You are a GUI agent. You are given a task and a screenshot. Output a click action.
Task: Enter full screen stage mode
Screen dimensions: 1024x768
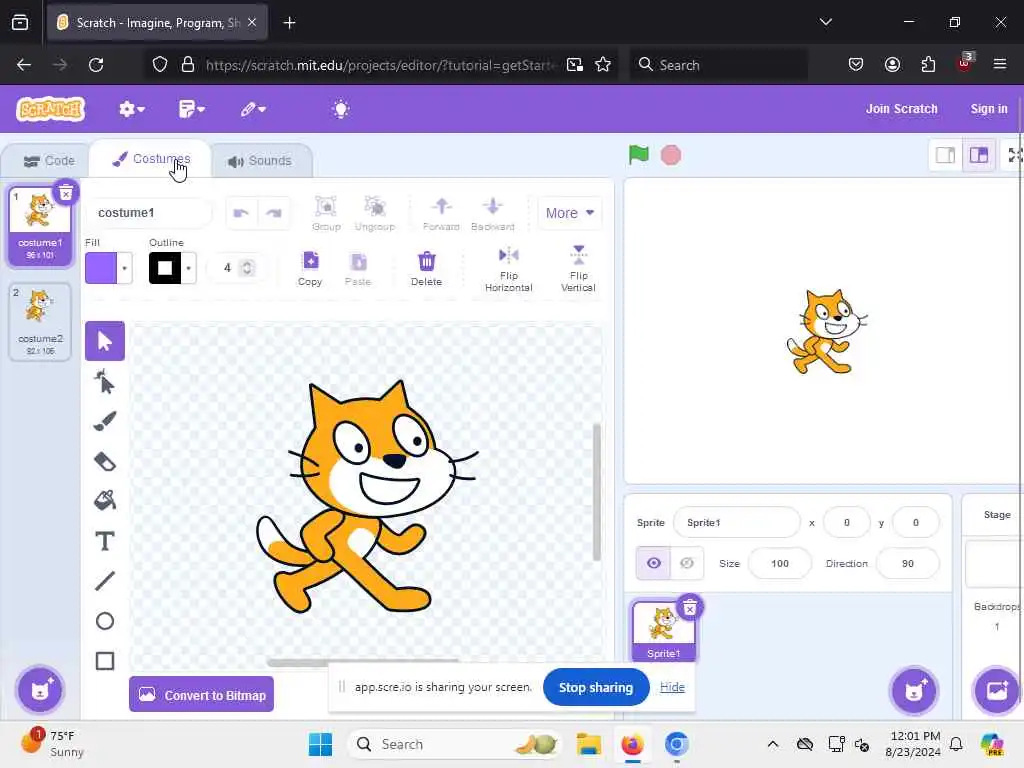click(x=1014, y=155)
